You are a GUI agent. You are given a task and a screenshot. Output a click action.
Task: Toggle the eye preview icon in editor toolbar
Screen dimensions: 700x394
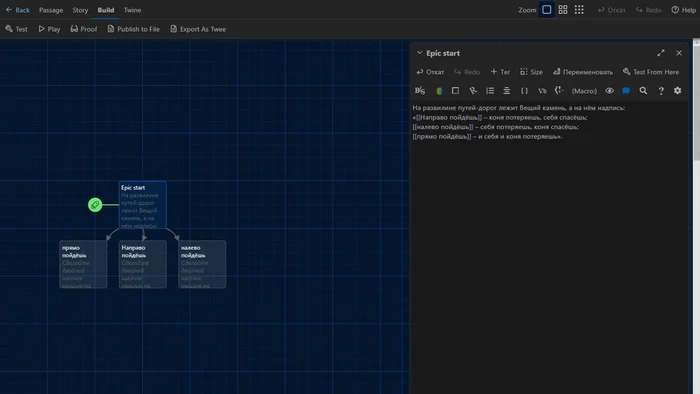point(609,91)
